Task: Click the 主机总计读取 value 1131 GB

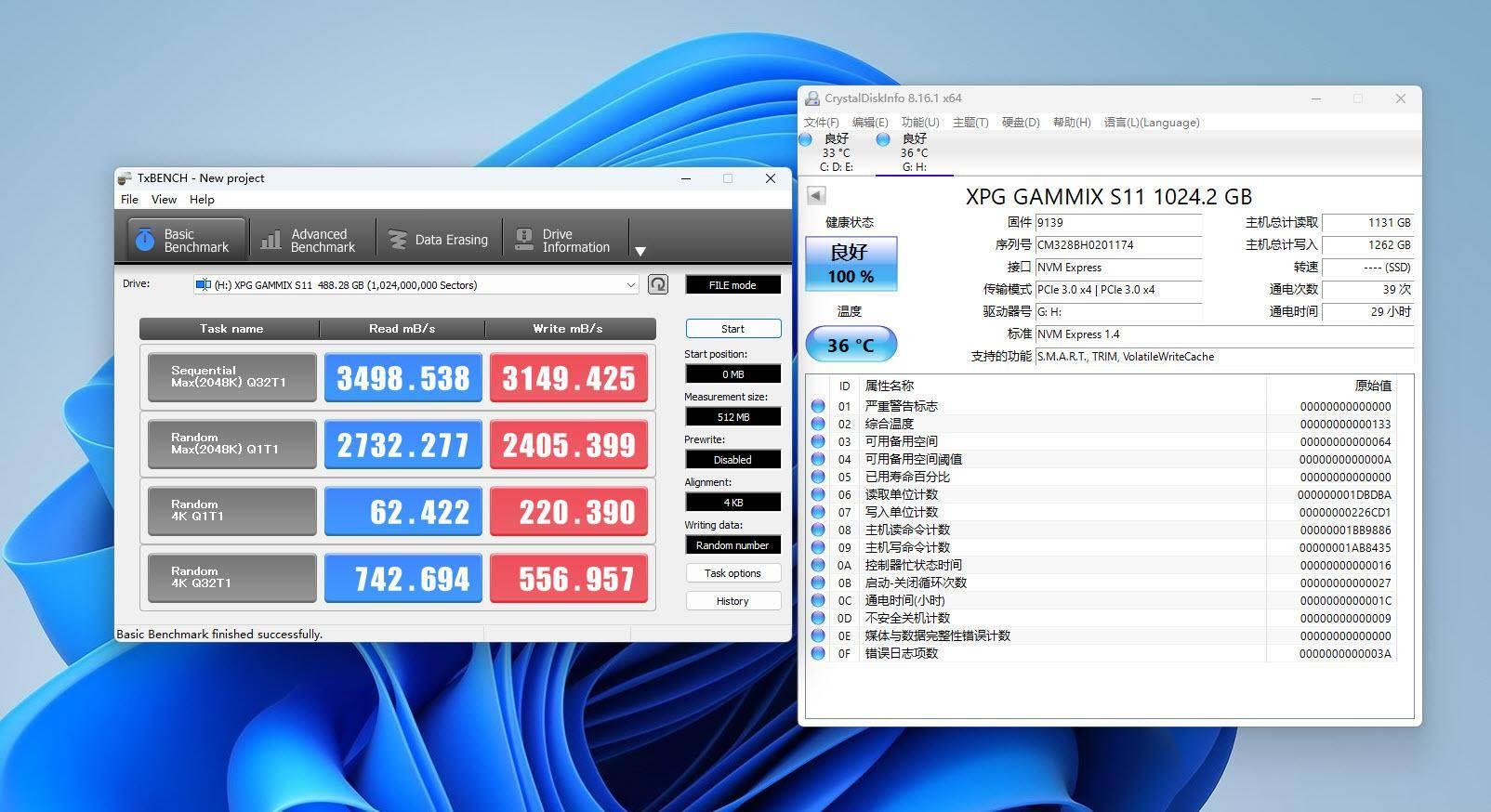Action: (x=1367, y=223)
